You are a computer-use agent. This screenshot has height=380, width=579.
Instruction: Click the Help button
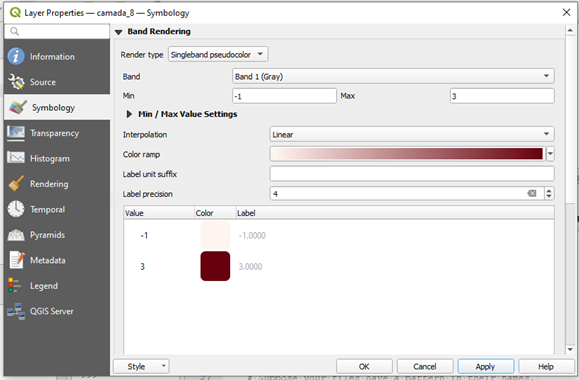[546, 366]
